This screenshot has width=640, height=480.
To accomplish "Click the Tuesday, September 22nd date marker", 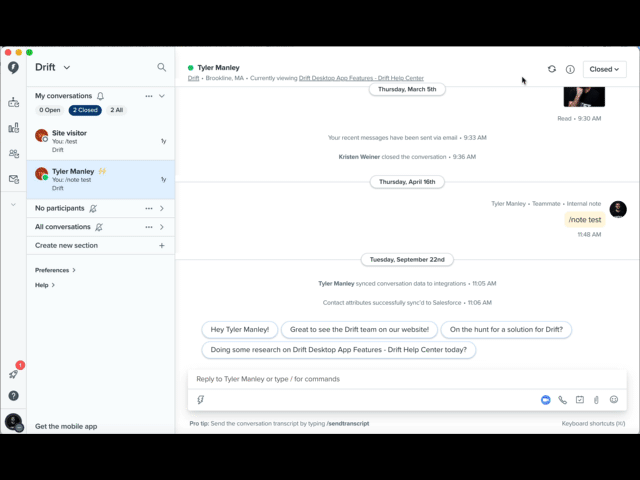I will tap(407, 260).
